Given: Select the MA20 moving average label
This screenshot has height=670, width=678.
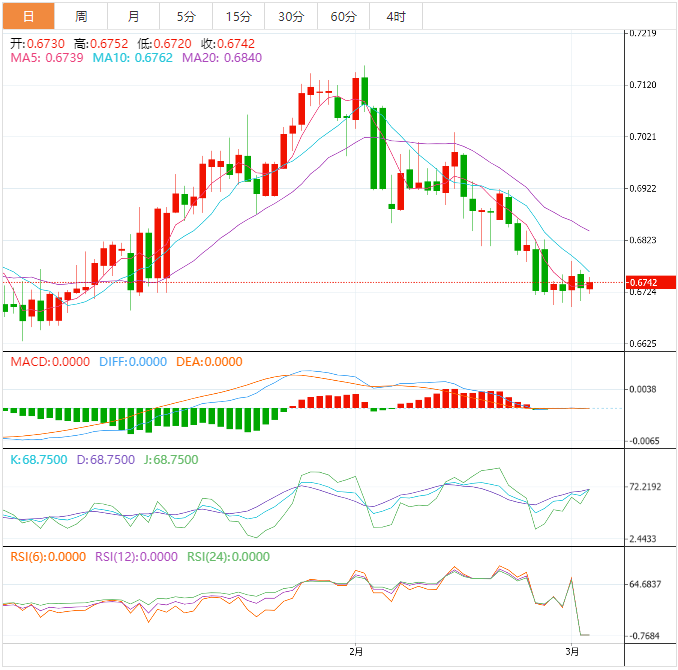Looking at the screenshot, I should click(222, 59).
